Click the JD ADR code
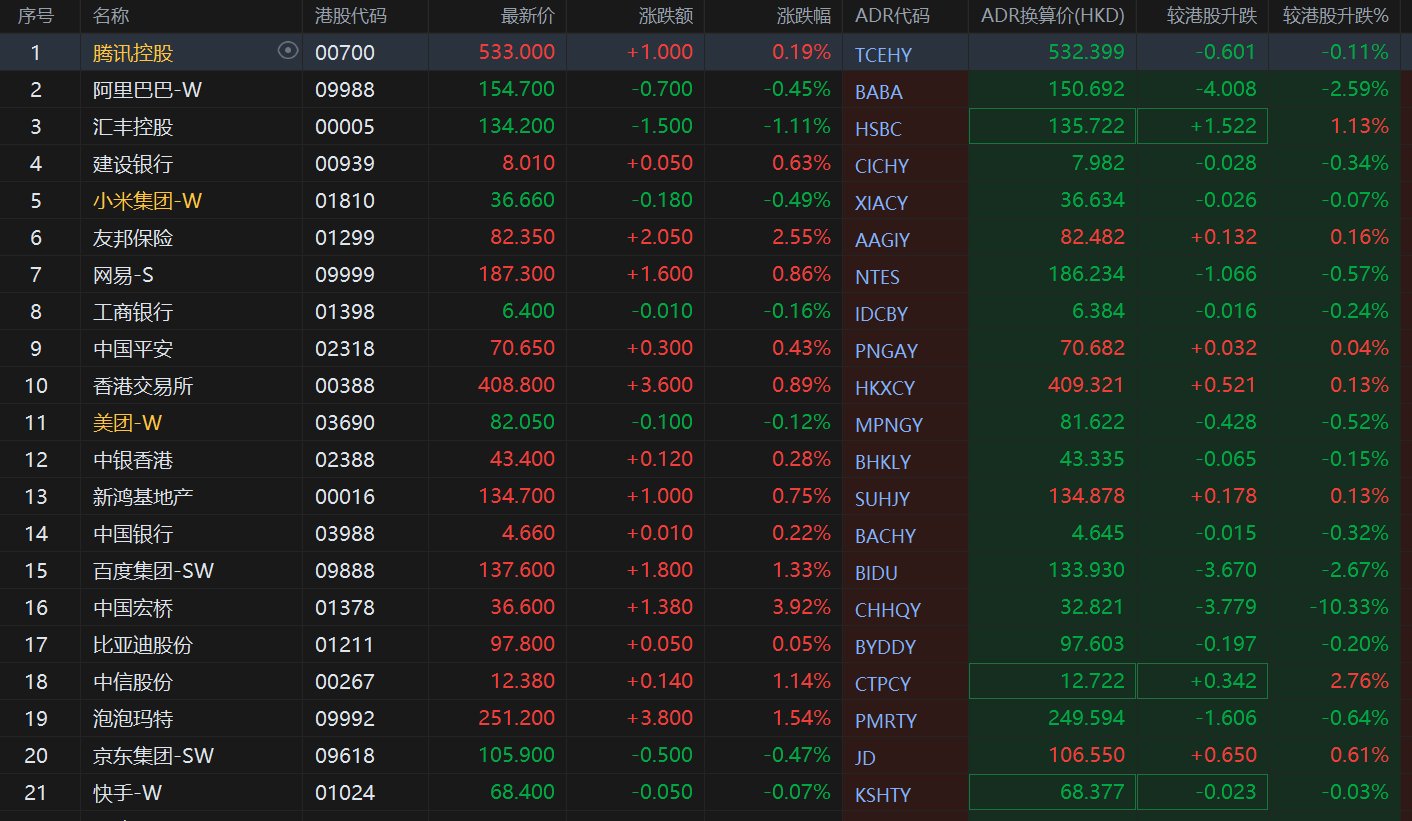This screenshot has width=1412, height=821. tap(865, 758)
